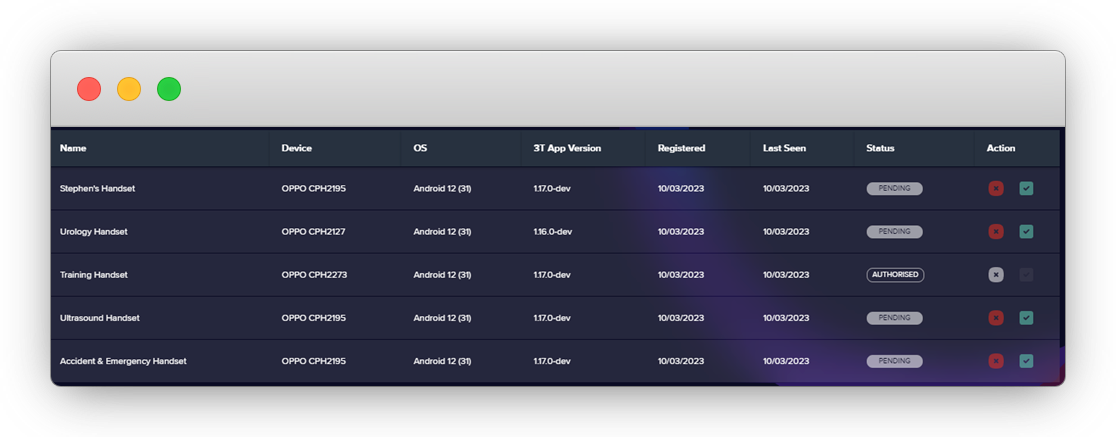1116x437 pixels.
Task: Click PENDING badge for Accident & Emergency Handset
Action: 895,361
